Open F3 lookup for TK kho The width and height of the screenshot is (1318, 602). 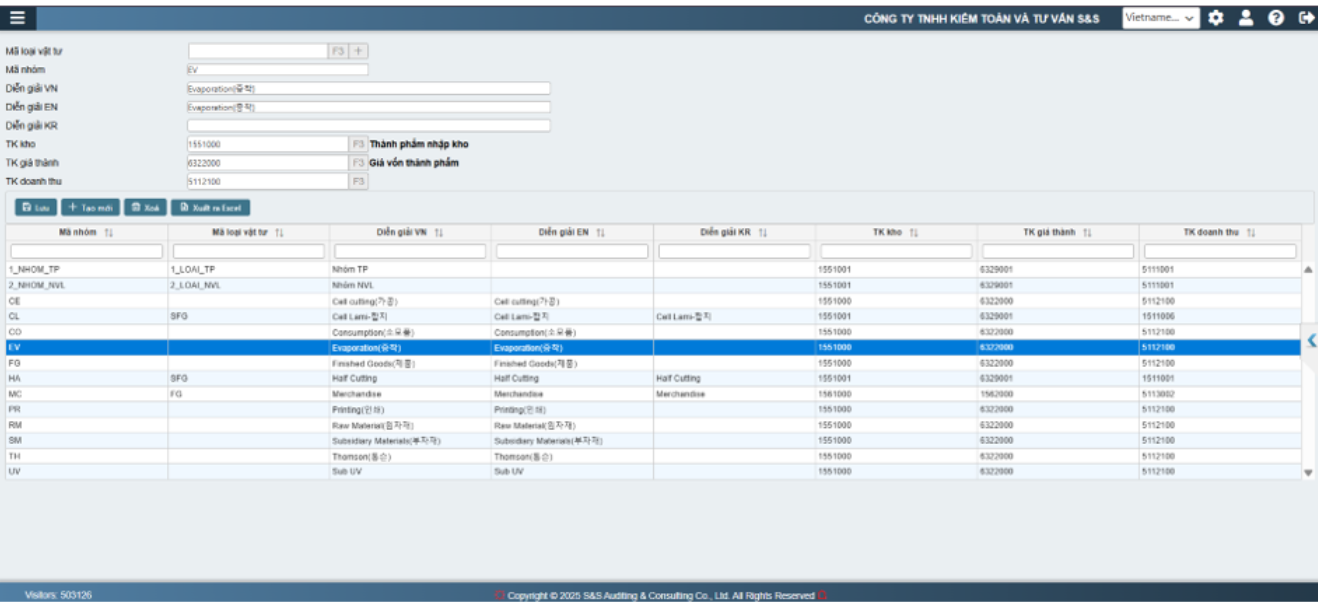coord(358,144)
